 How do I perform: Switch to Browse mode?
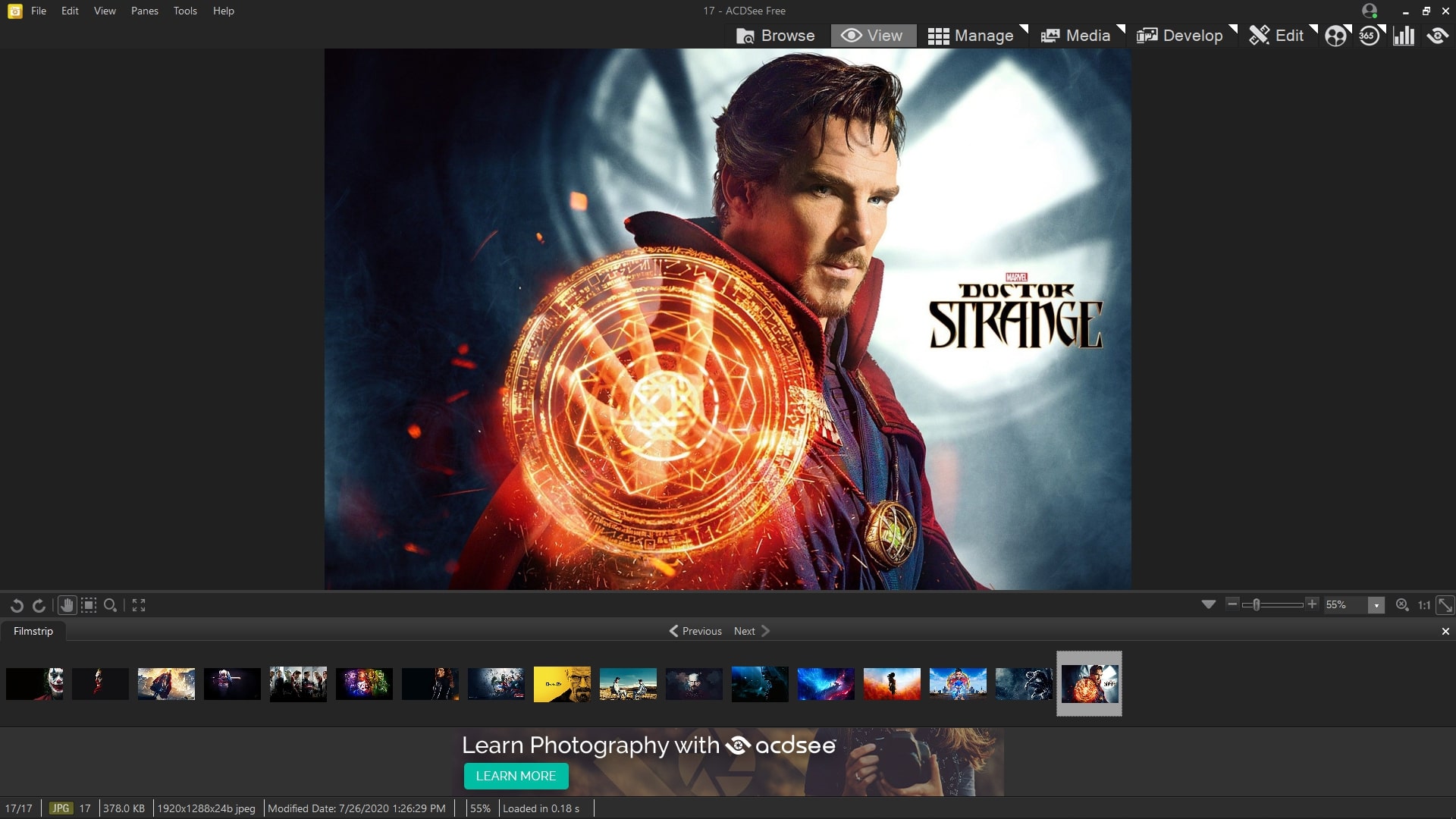[x=776, y=36]
